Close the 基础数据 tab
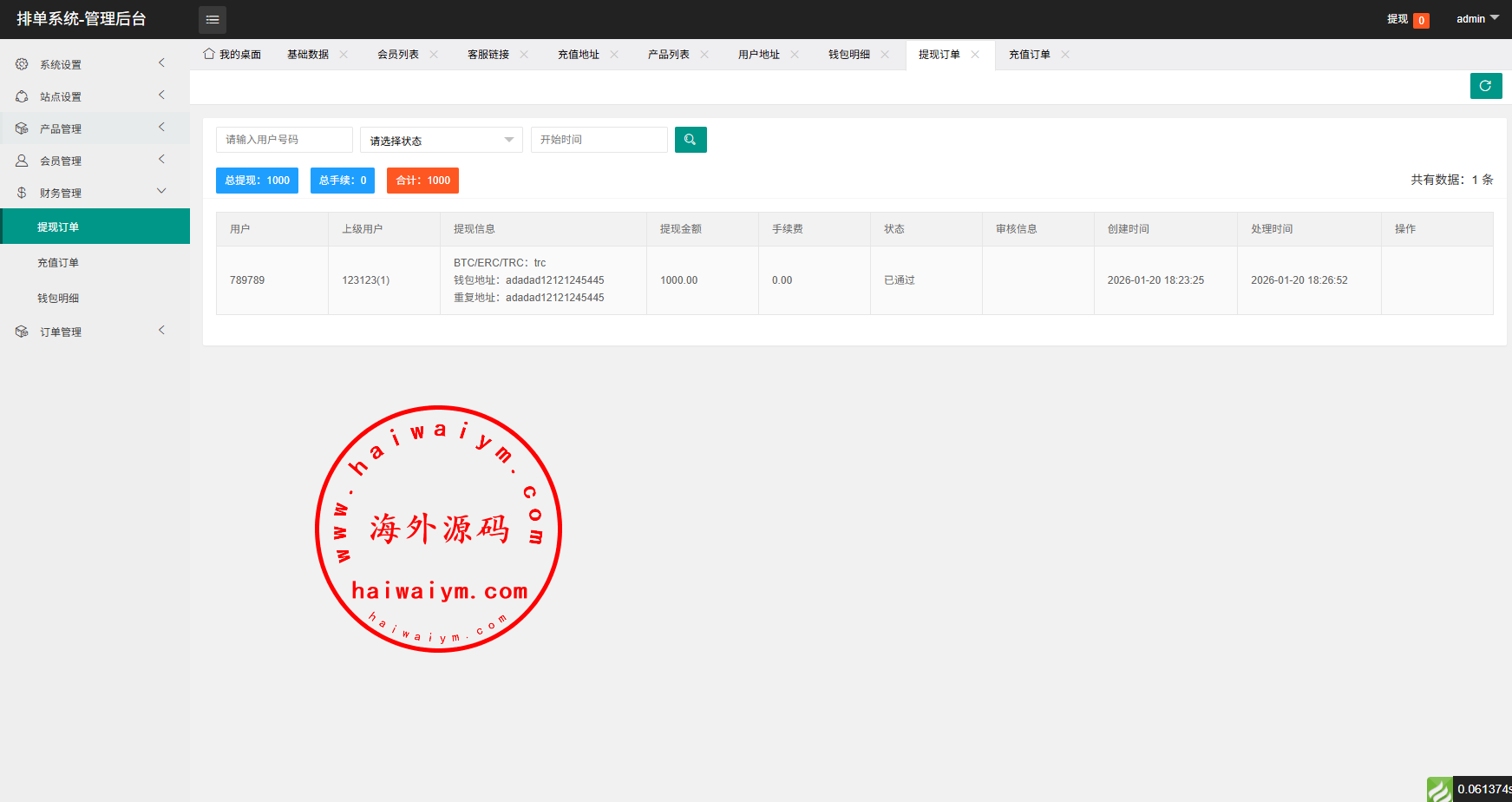Viewport: 1512px width, 802px height. pyautogui.click(x=344, y=55)
